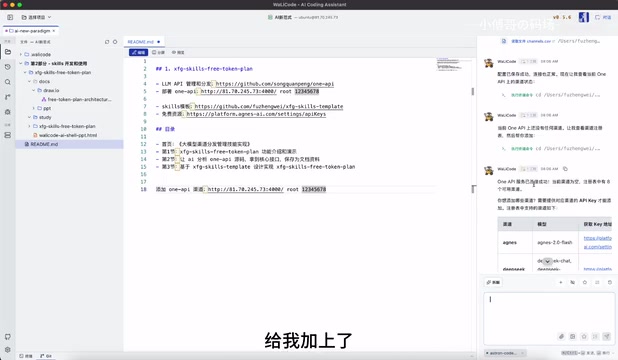
Task: Open the chat bubble icon at sidebar bottom
Action: tap(8, 337)
